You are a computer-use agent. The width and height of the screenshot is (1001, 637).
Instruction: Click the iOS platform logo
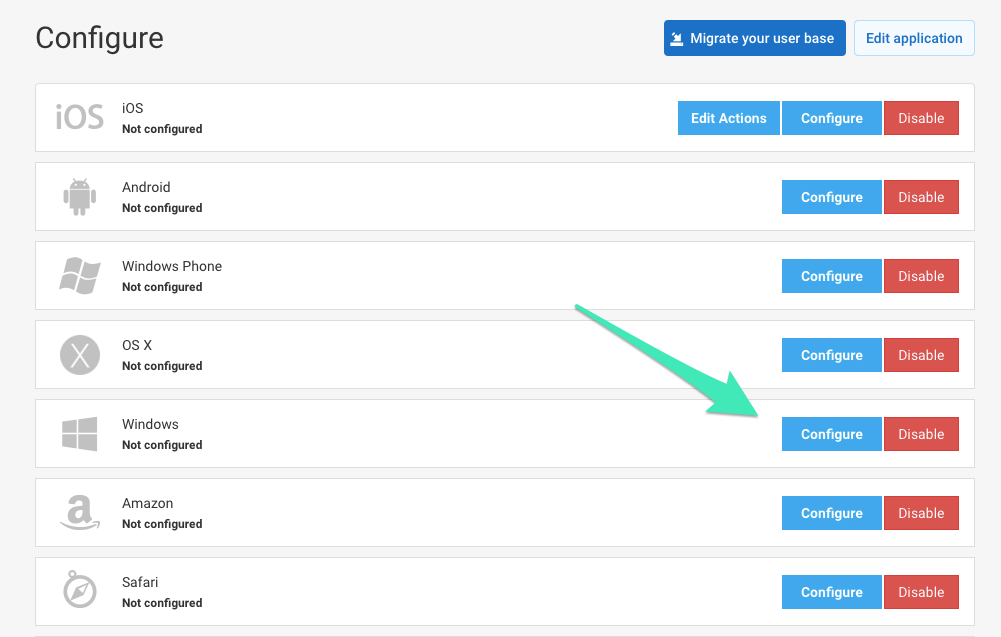pyautogui.click(x=80, y=117)
